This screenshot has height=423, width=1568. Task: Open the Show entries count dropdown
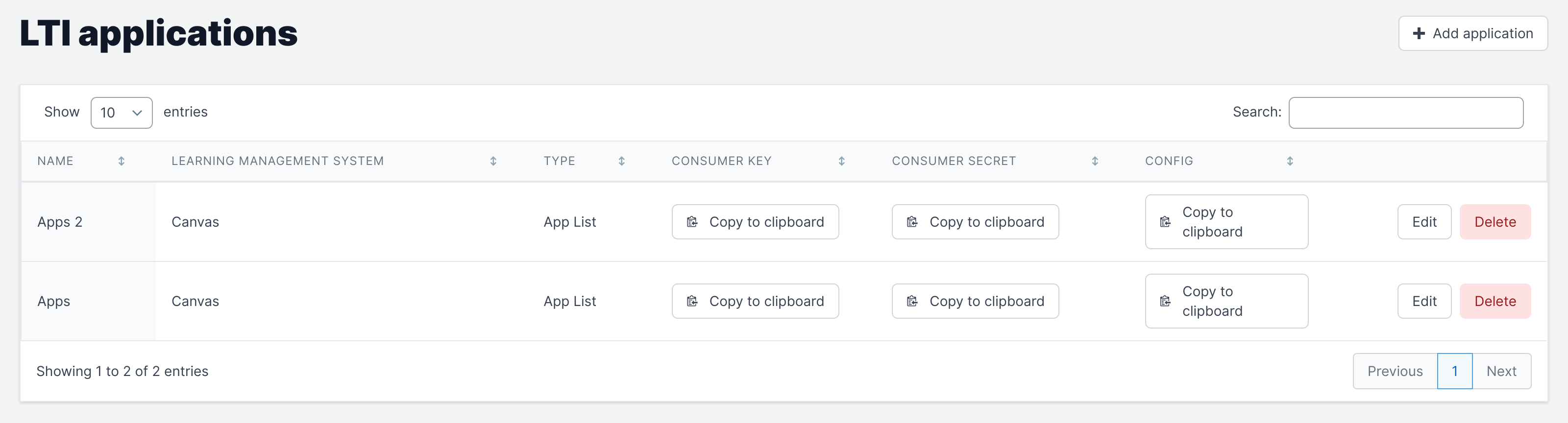121,113
